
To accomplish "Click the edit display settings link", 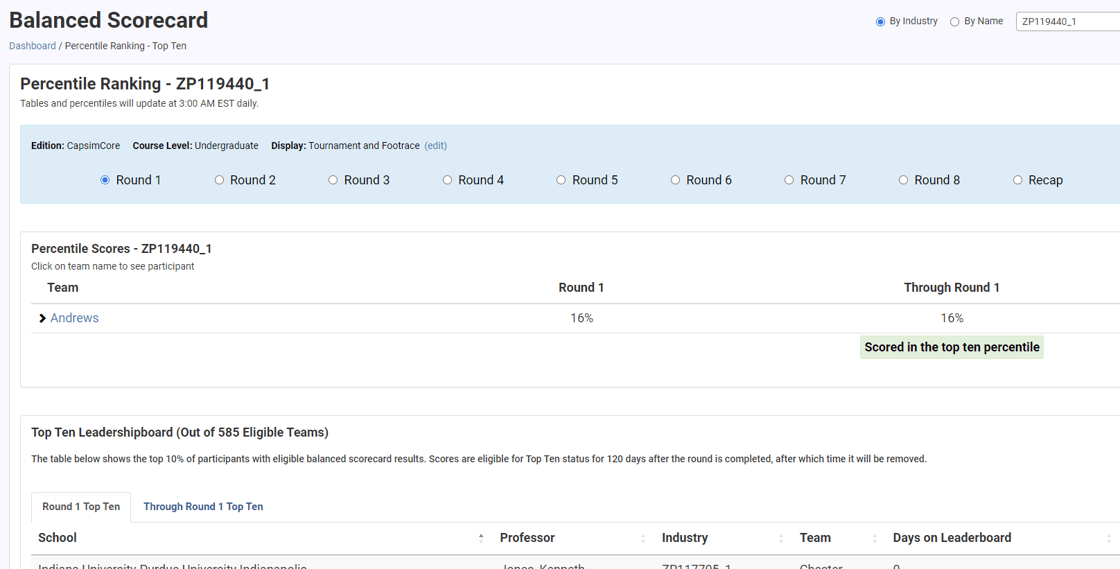I will point(435,146).
